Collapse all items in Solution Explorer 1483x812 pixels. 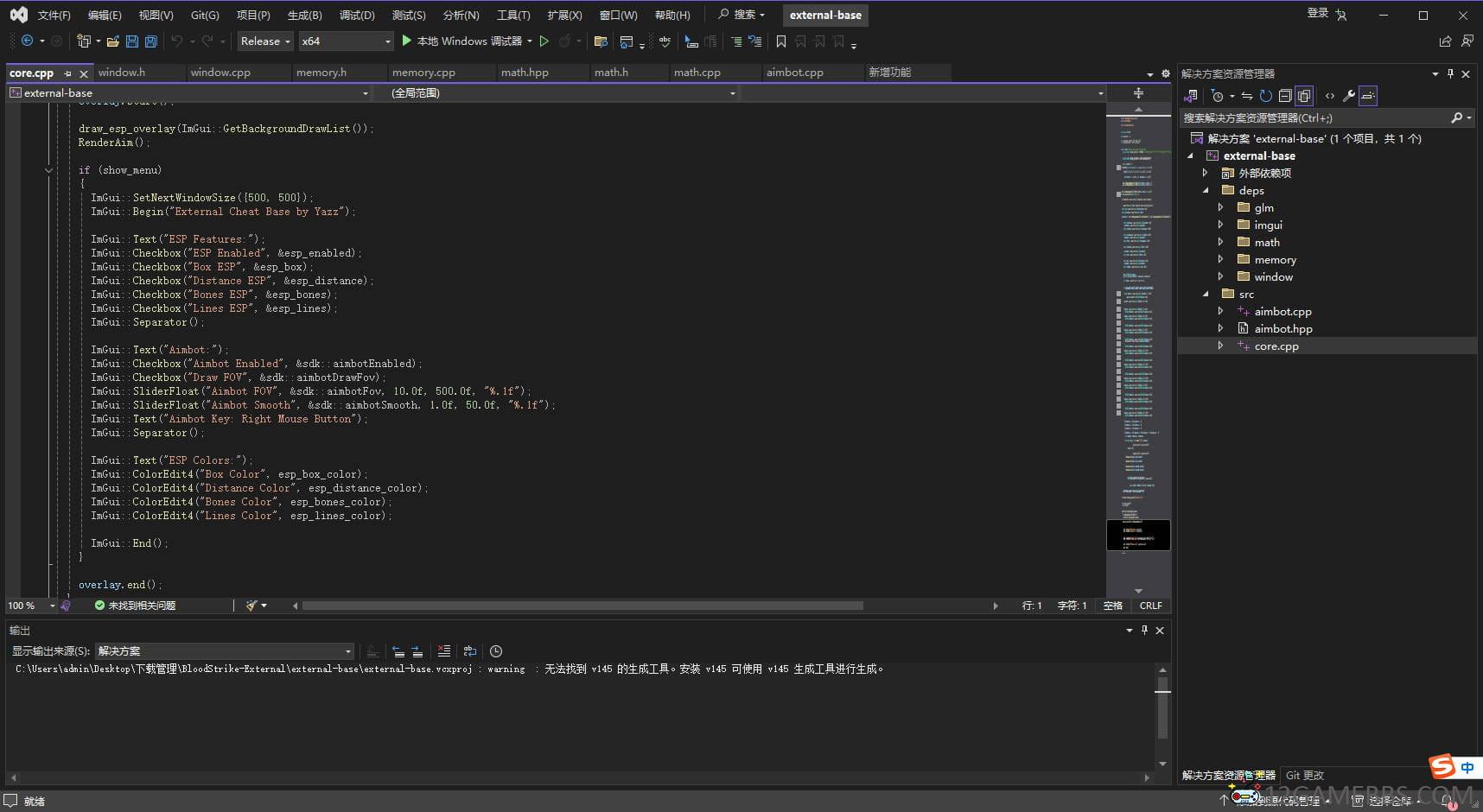tap(1285, 96)
